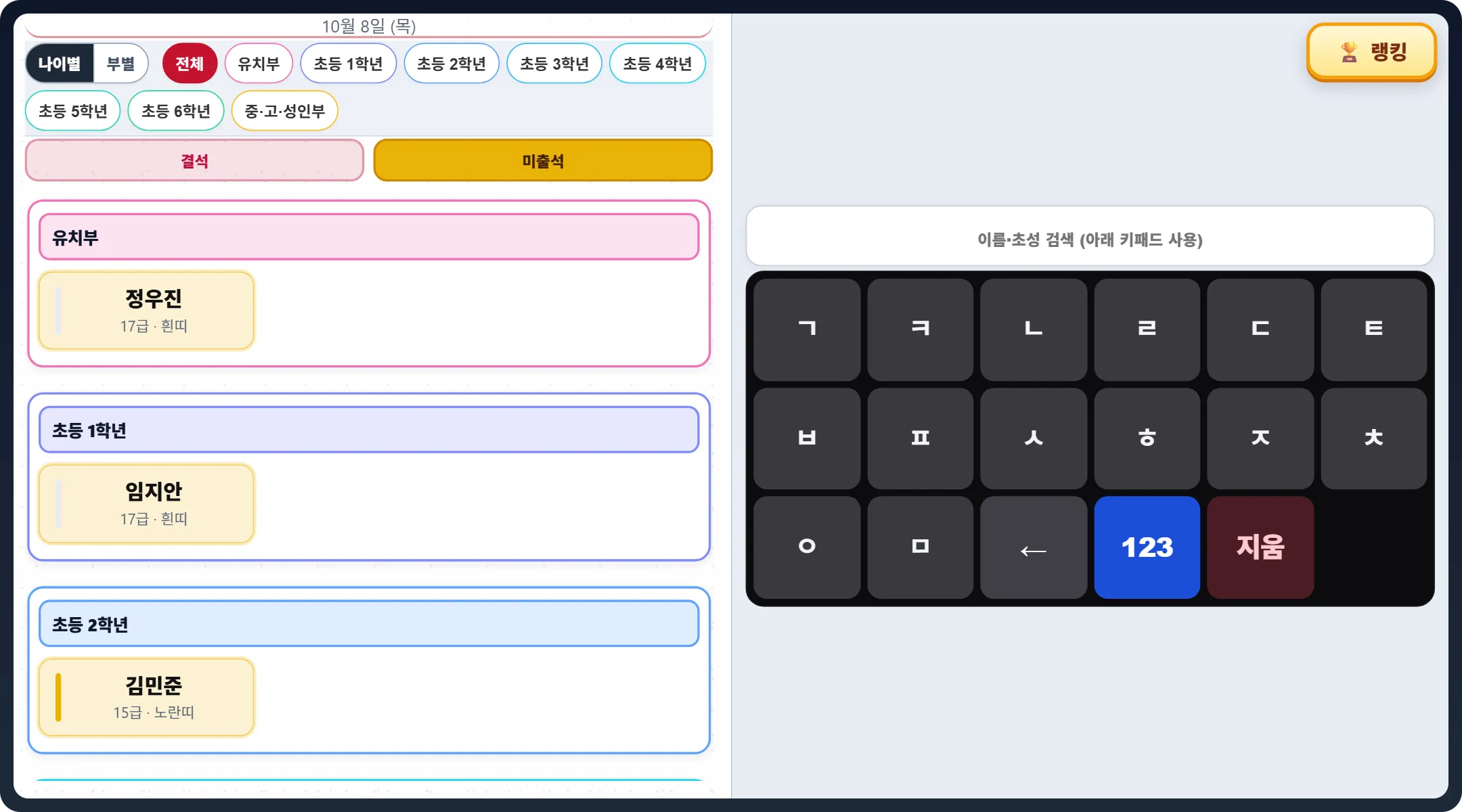Show the 미출석 list
This screenshot has height=812, width=1462.
click(x=543, y=161)
